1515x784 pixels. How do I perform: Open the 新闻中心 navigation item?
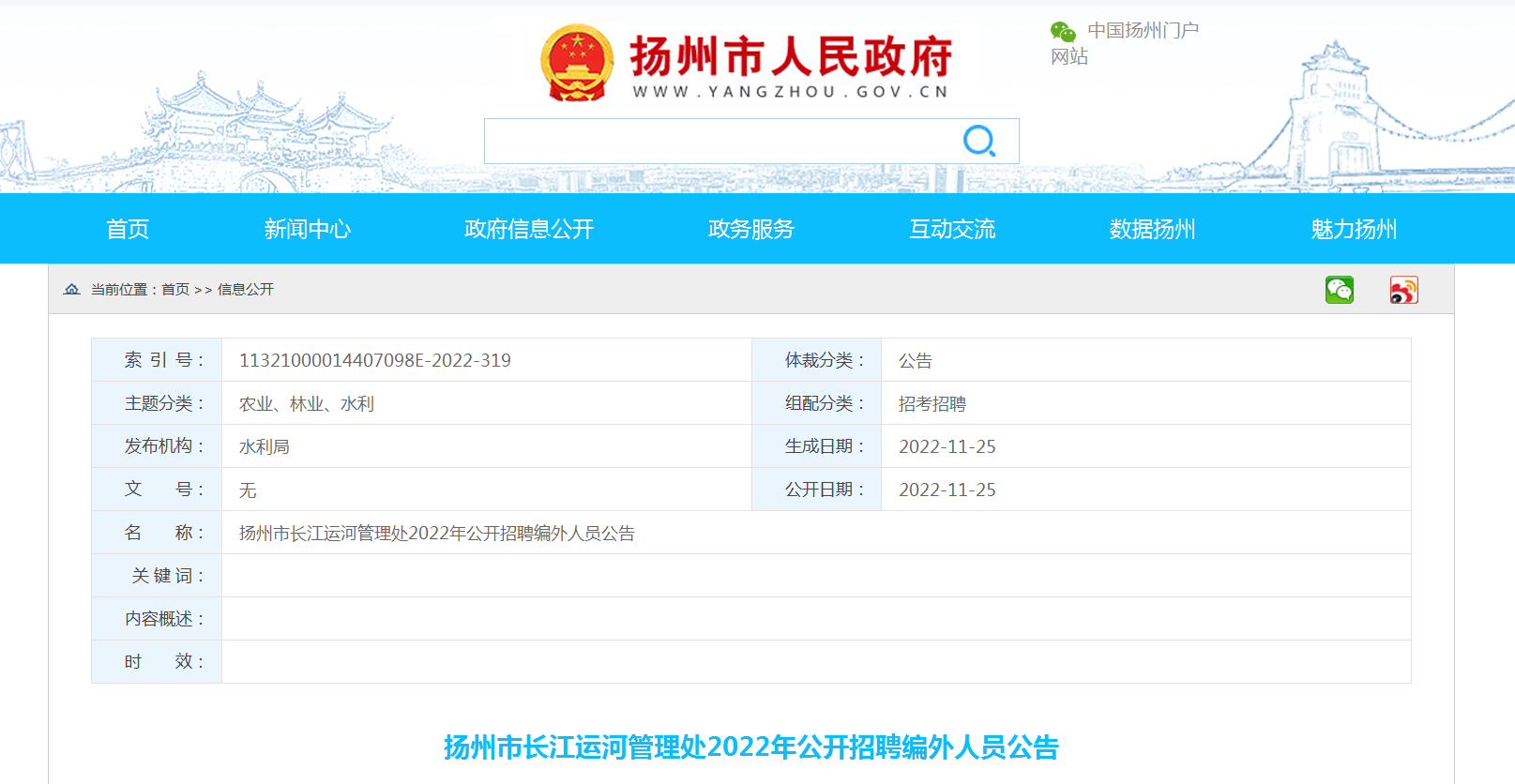307,229
